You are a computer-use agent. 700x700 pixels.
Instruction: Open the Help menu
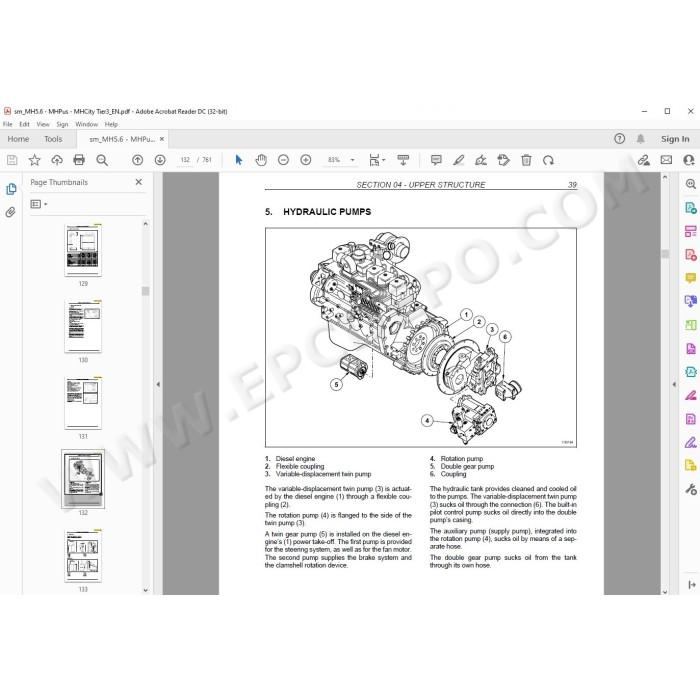(111, 124)
